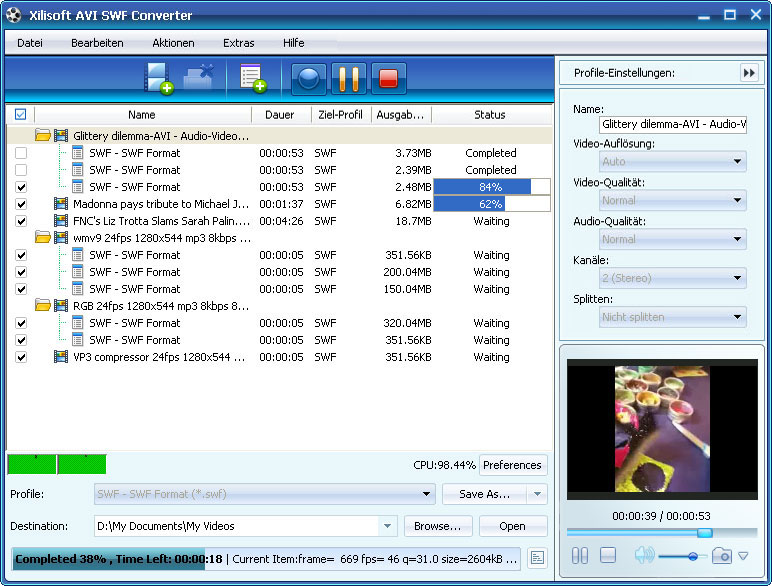This screenshot has width=772, height=586.
Task: Click folder icon of wmv9 24fps group
Action: [43, 238]
